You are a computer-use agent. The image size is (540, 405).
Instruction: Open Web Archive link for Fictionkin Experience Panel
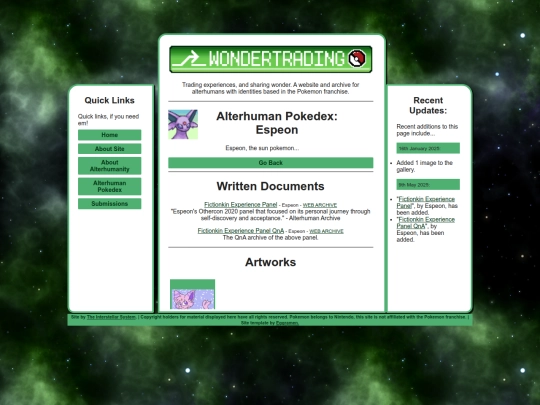[320, 205]
